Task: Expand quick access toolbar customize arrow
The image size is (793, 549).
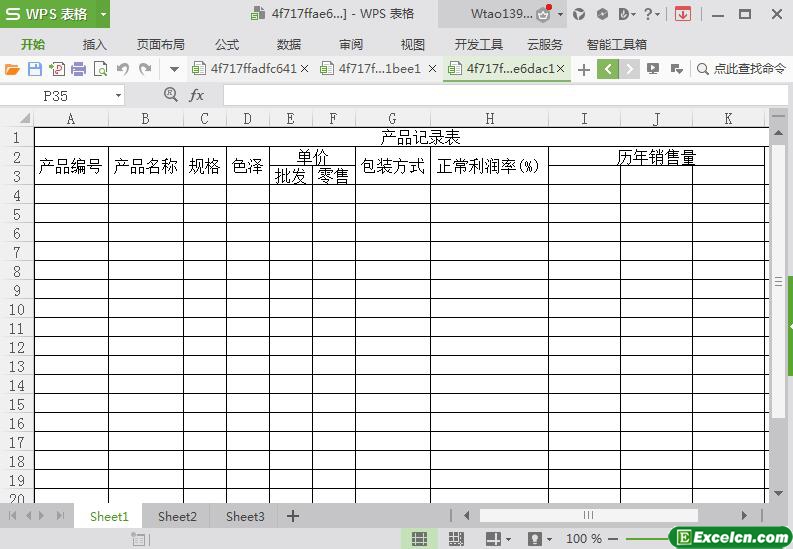Action: pos(174,69)
